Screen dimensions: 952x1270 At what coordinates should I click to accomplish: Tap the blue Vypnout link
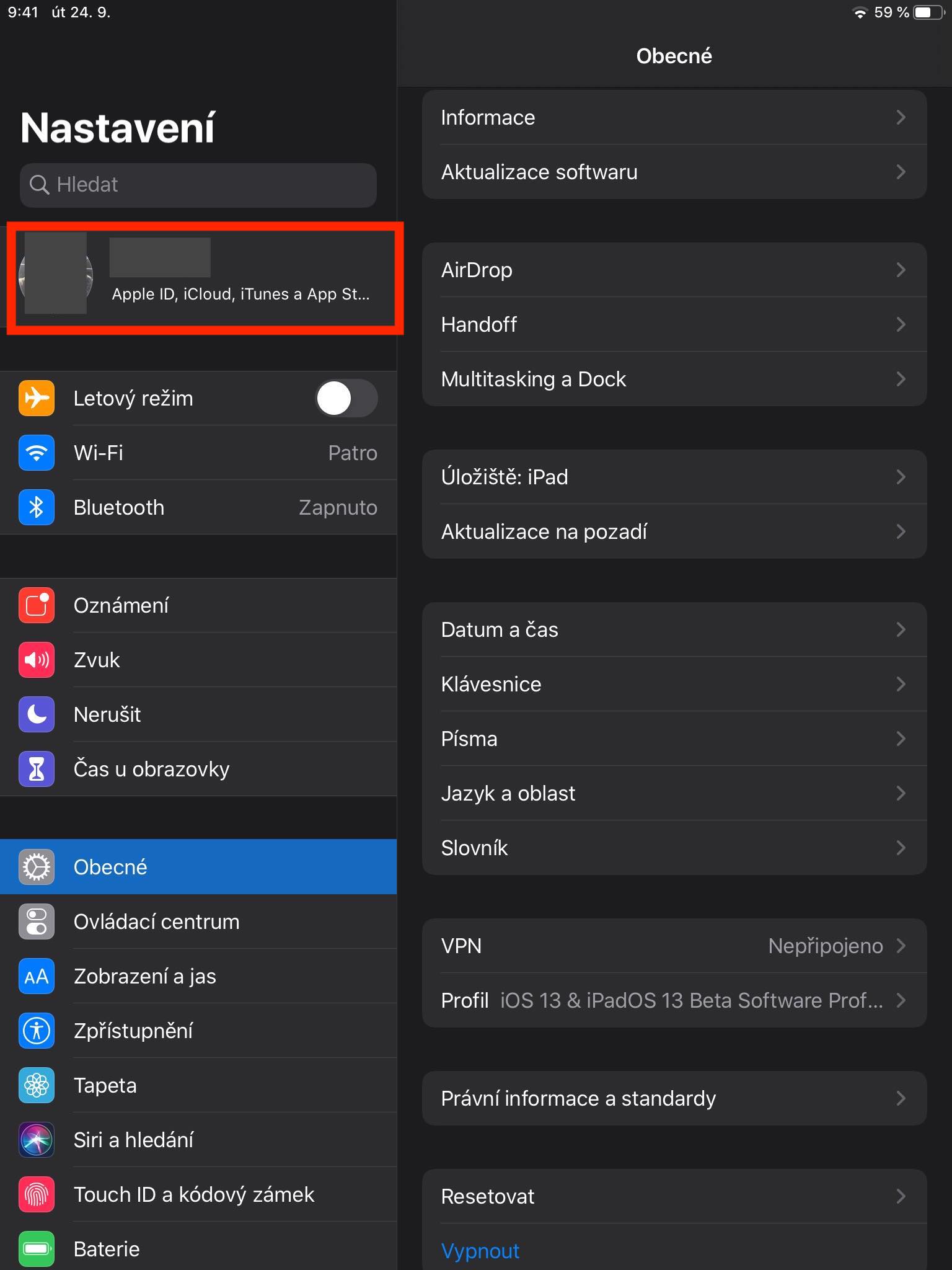tap(480, 1251)
